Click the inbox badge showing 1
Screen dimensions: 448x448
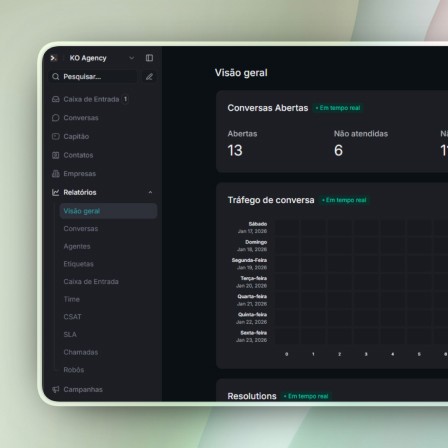click(125, 99)
